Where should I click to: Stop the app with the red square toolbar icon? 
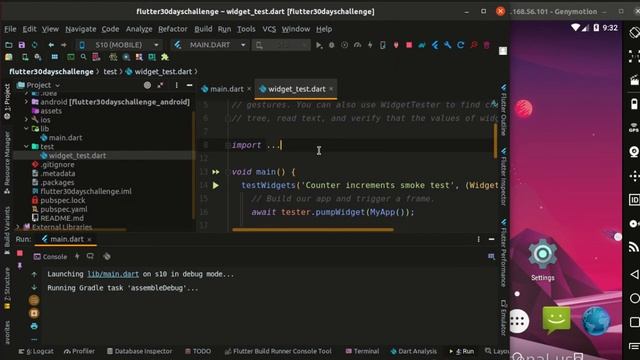click(x=409, y=45)
